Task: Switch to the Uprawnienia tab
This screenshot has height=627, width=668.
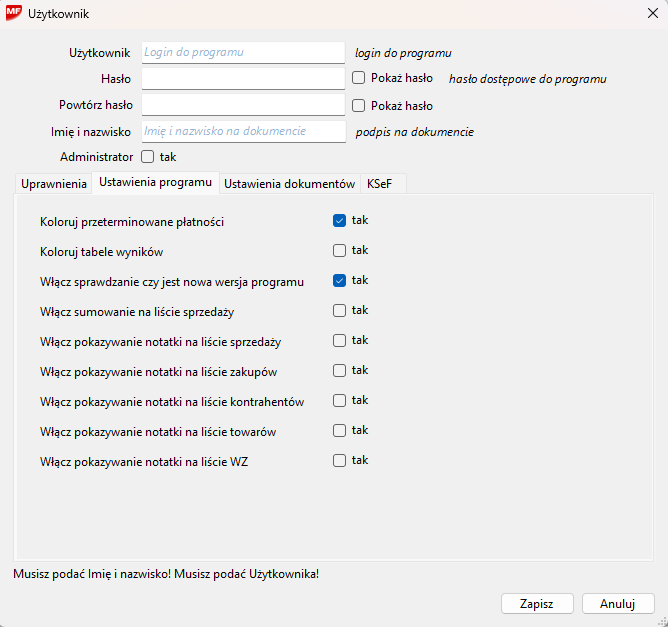Action: pos(54,184)
